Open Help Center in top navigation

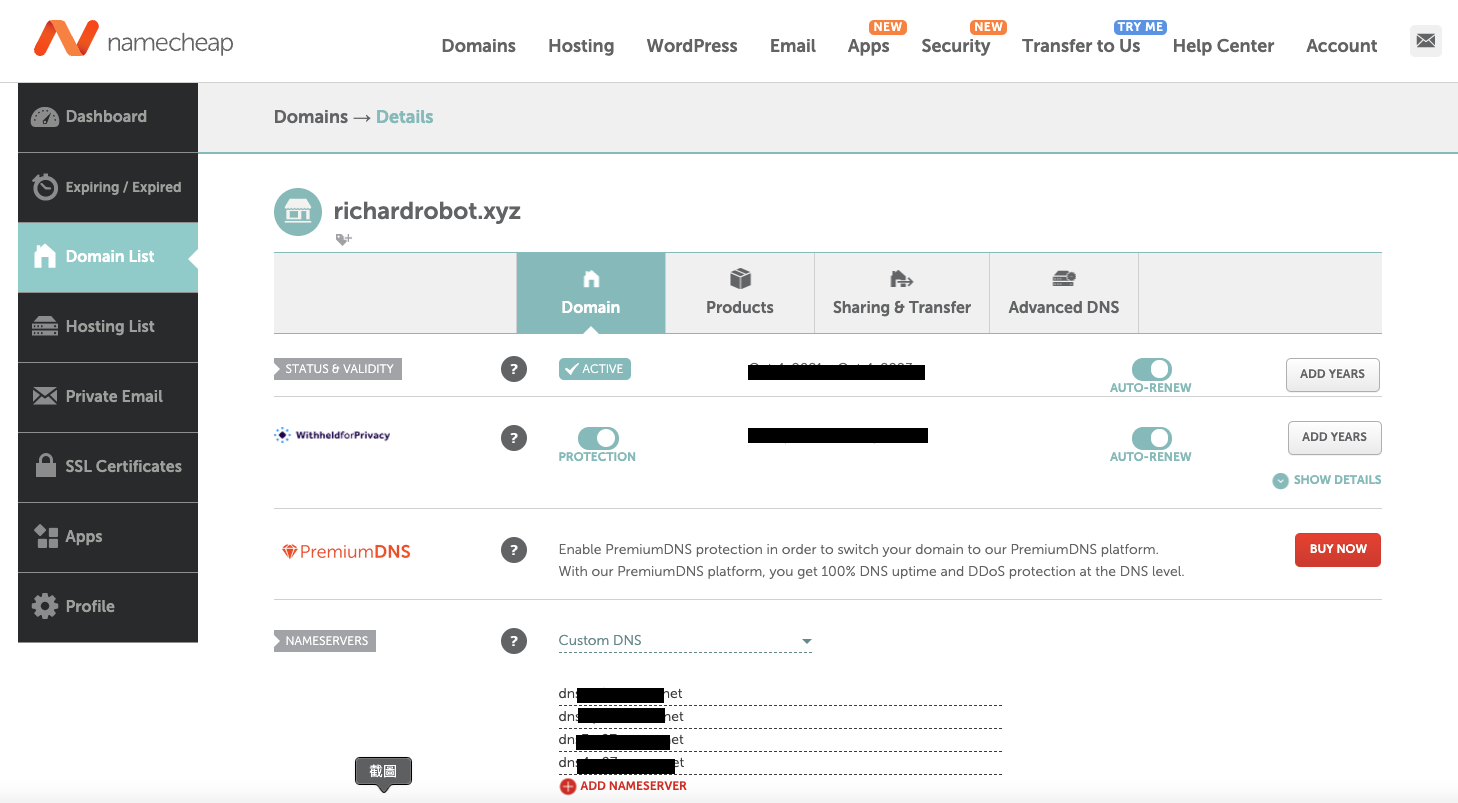click(x=1223, y=46)
